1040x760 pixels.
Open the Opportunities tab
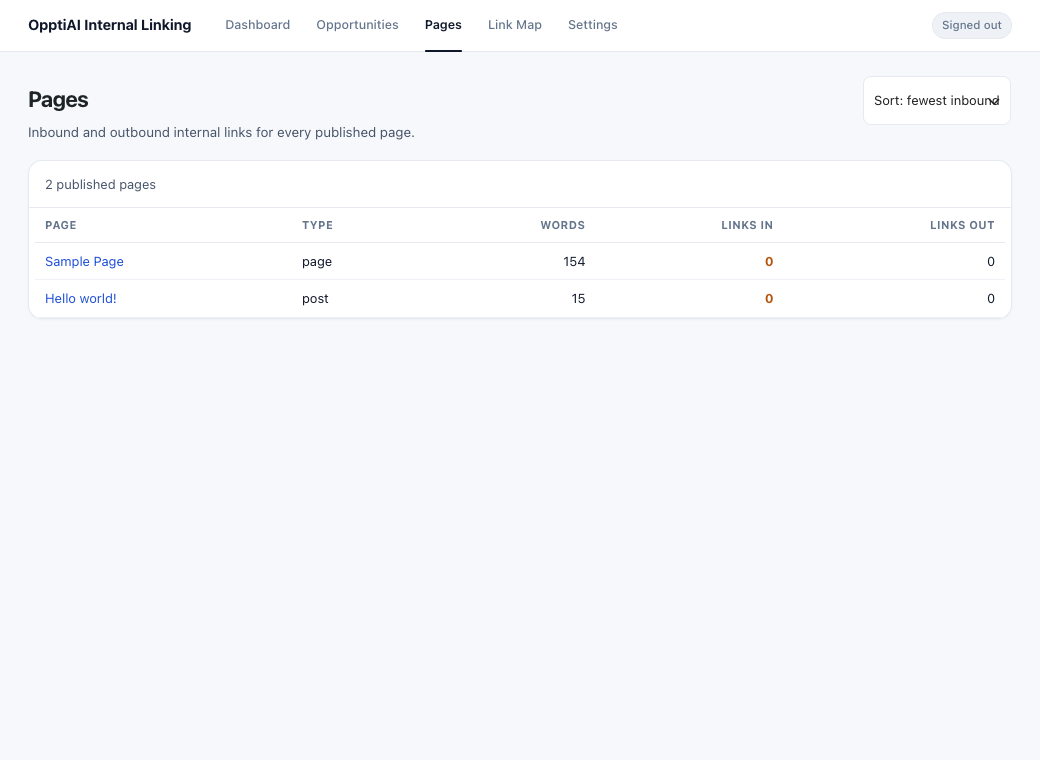358,25
